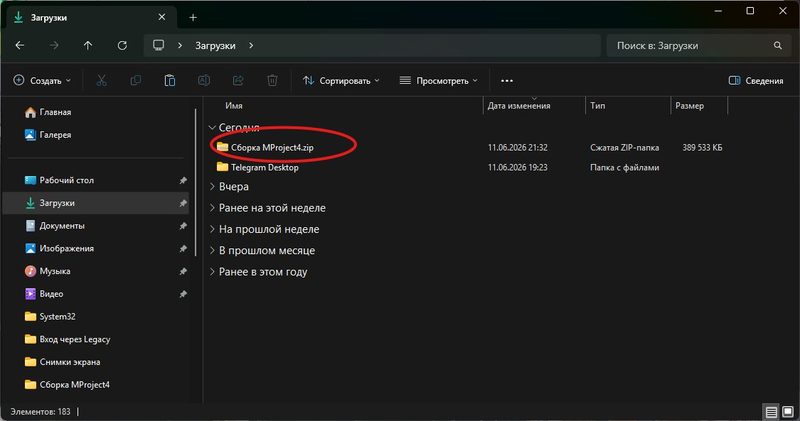800x421 pixels.
Task: Click the Rename icon in toolbar
Action: click(204, 81)
